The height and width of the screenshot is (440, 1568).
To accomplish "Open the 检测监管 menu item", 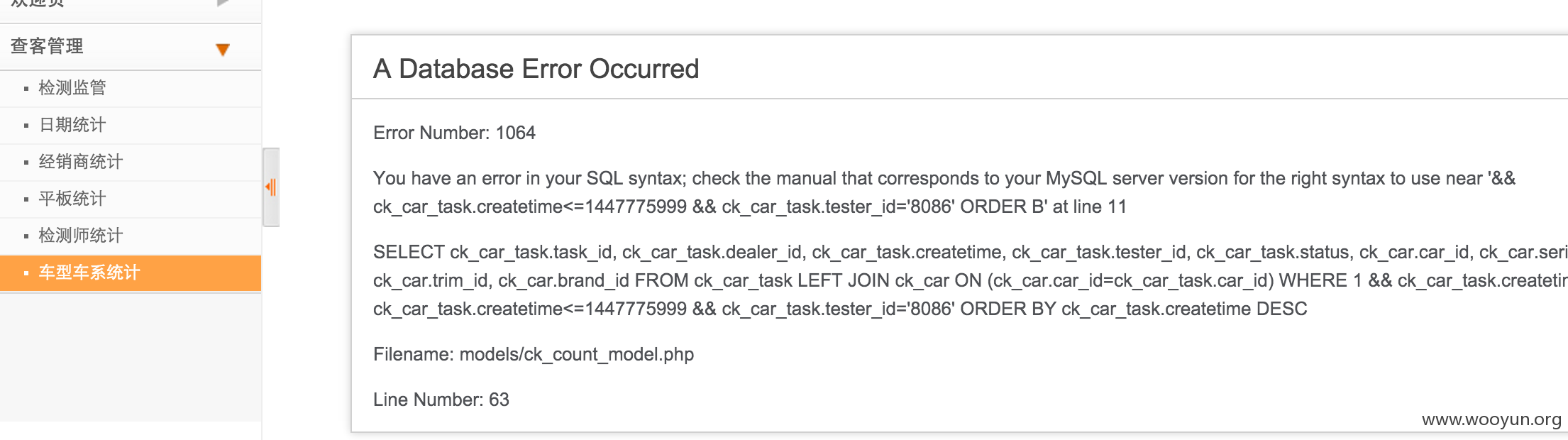I will point(131,88).
